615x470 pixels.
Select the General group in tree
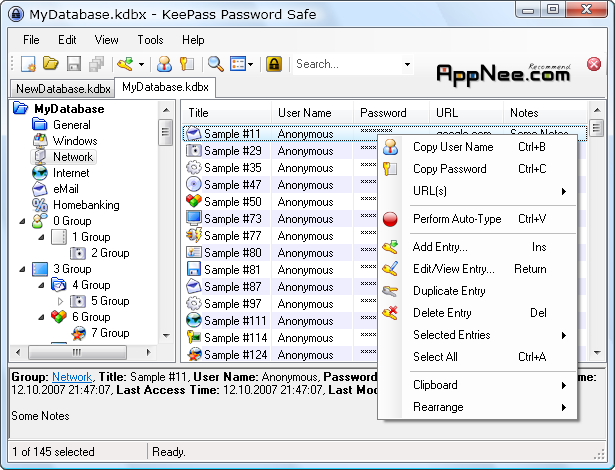pos(72,125)
